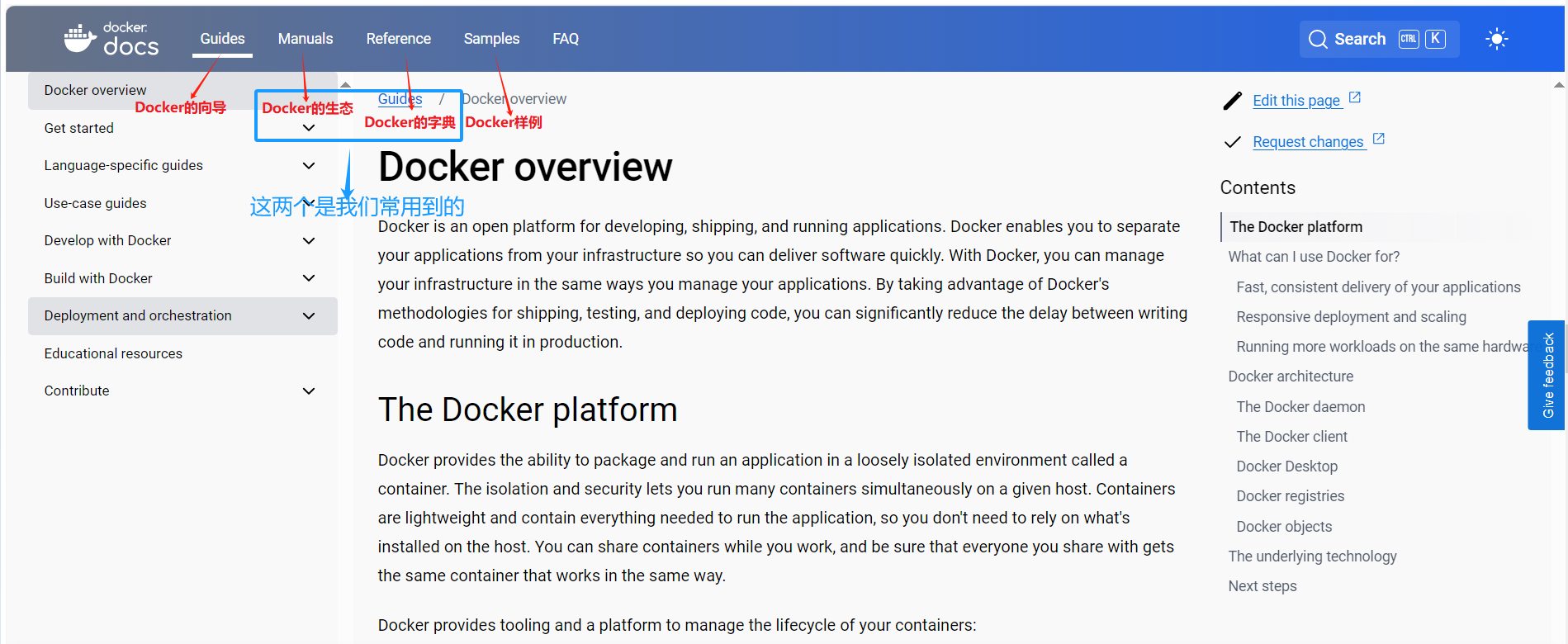Click external-link icon after Request changes

pyautogui.click(x=1379, y=139)
